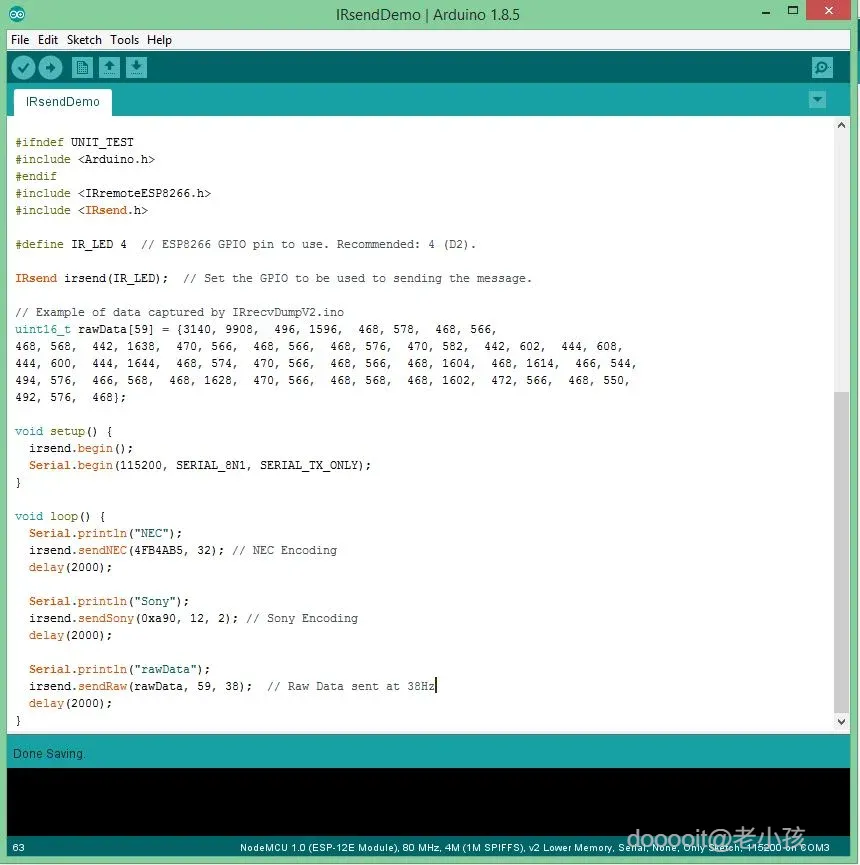
Task: Open a sketch with the Open icon
Action: [109, 68]
